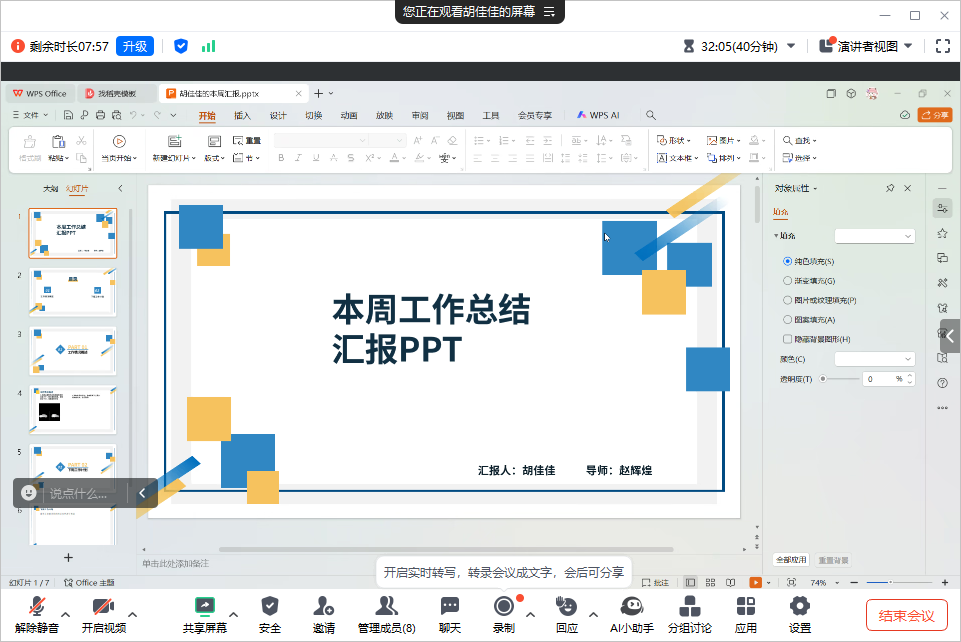The width and height of the screenshot is (961, 642).
Task: Start screen sharing with 共享屏幕
Action: 205,615
